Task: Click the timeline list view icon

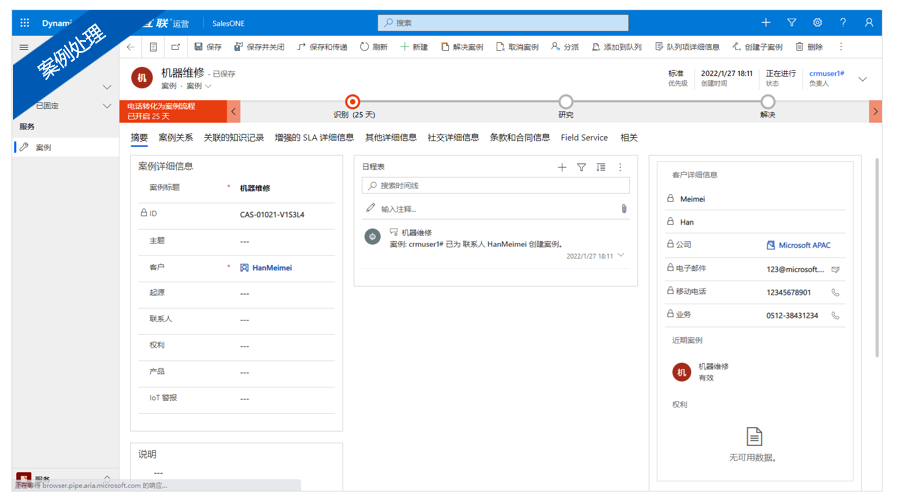Action: [x=601, y=167]
